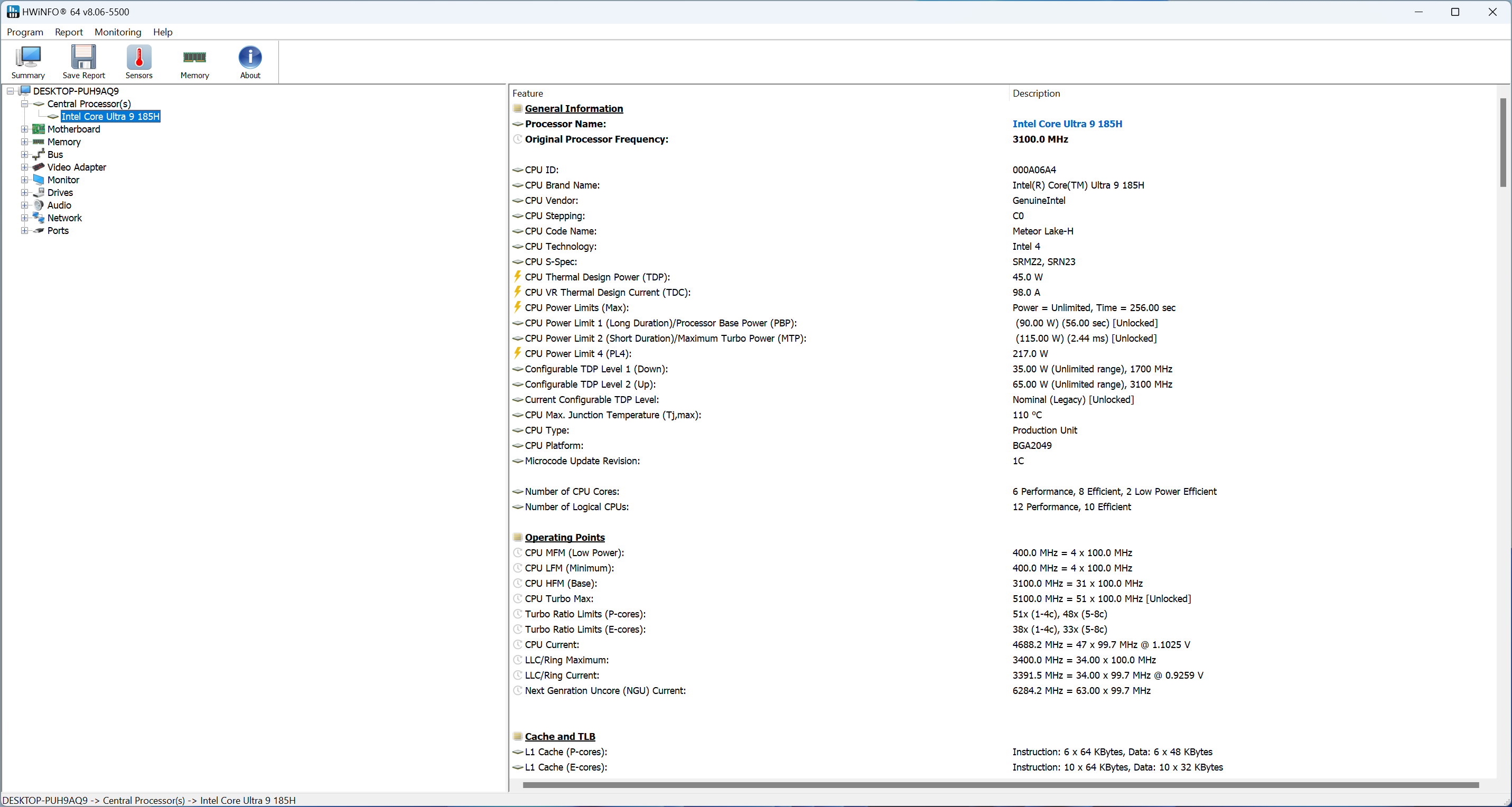Click the horizontal scrollbar in details pane
The height and width of the screenshot is (807, 1512).
(1000, 785)
